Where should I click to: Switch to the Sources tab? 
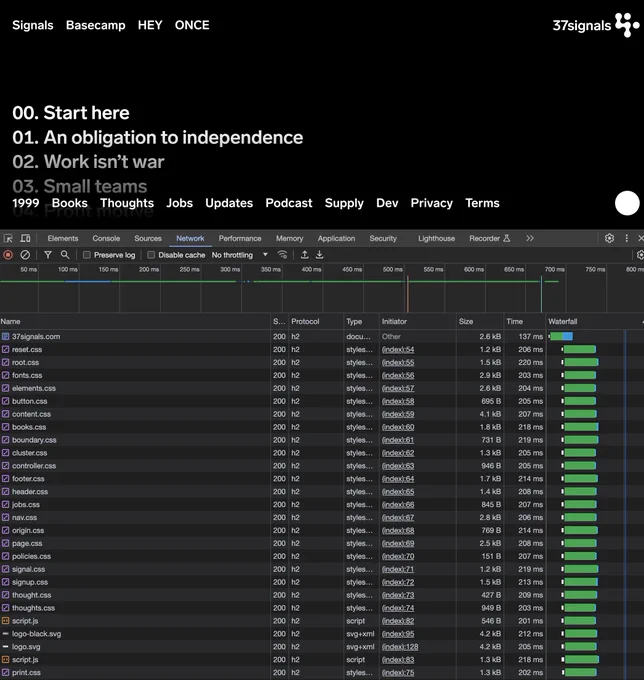tap(148, 239)
